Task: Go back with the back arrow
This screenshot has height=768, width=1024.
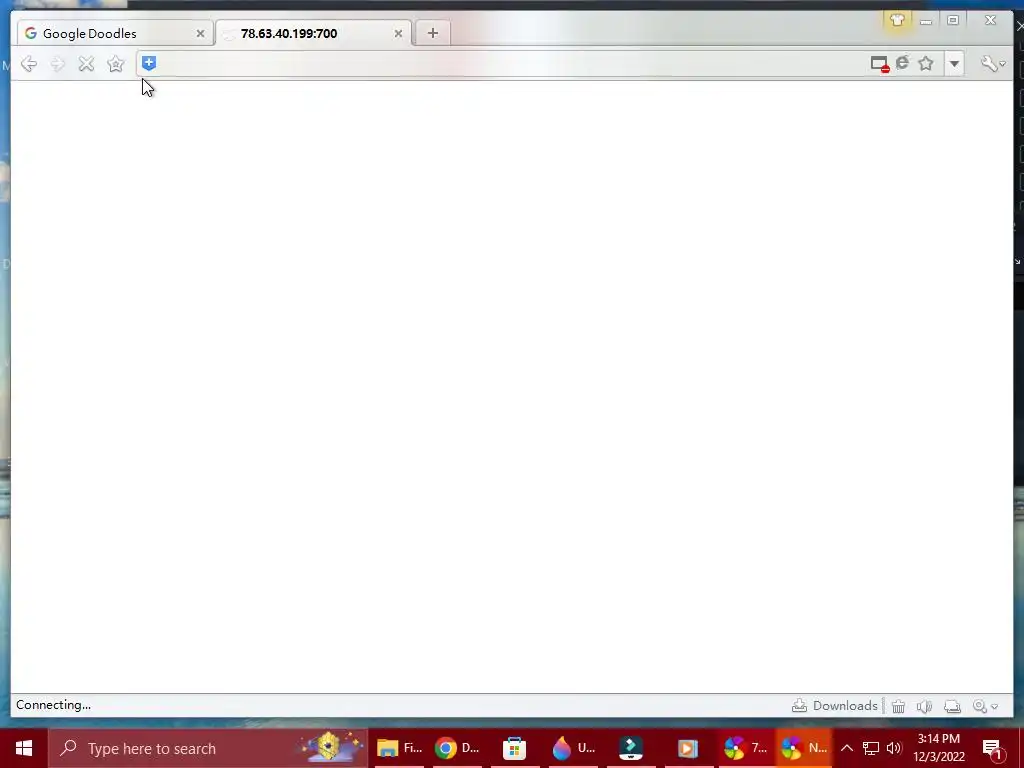Action: (x=29, y=64)
